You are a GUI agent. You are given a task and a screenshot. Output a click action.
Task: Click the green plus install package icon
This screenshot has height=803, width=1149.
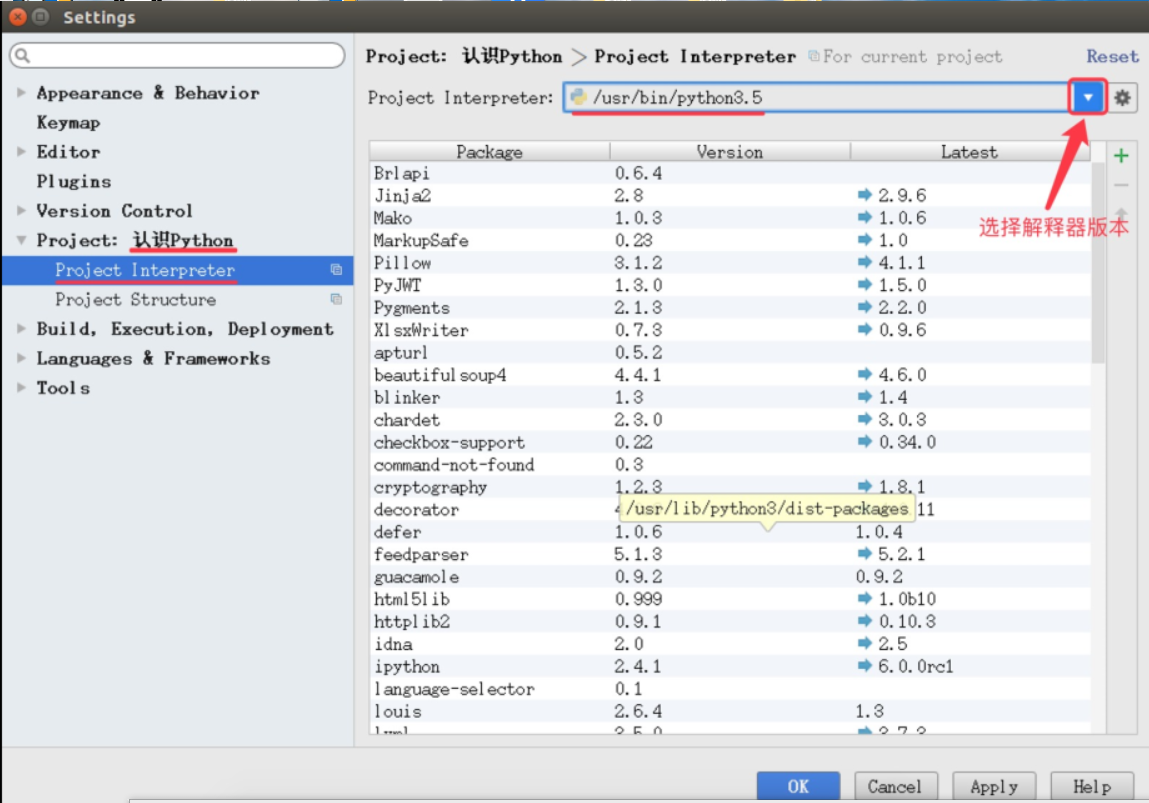coord(1120,155)
